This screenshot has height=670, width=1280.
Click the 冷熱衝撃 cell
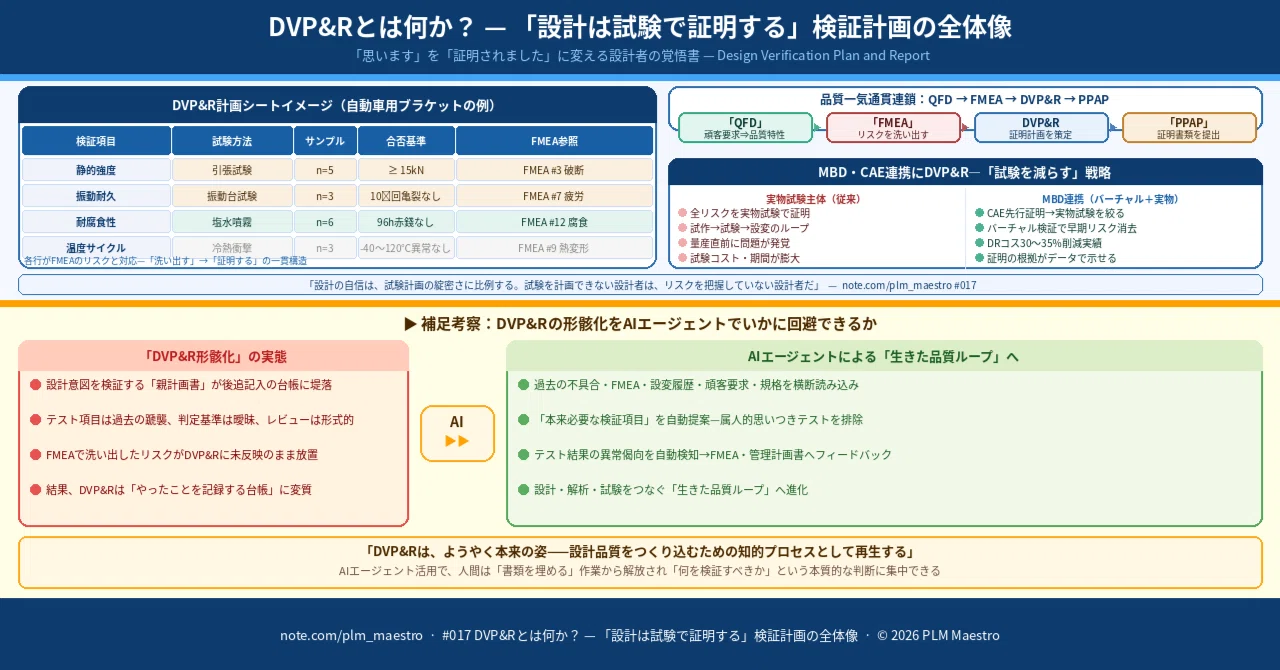pyautogui.click(x=232, y=248)
